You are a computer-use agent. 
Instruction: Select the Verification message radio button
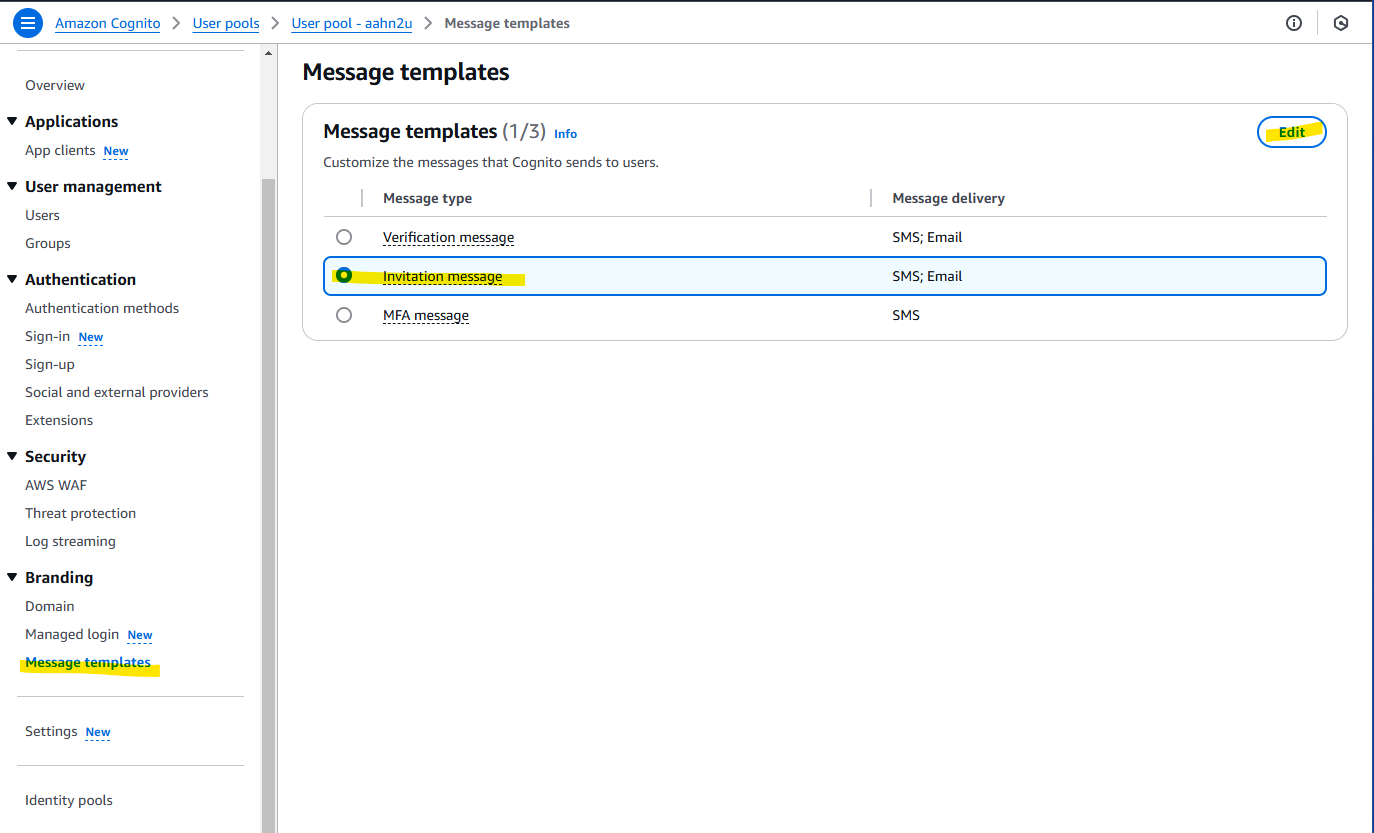click(x=344, y=237)
